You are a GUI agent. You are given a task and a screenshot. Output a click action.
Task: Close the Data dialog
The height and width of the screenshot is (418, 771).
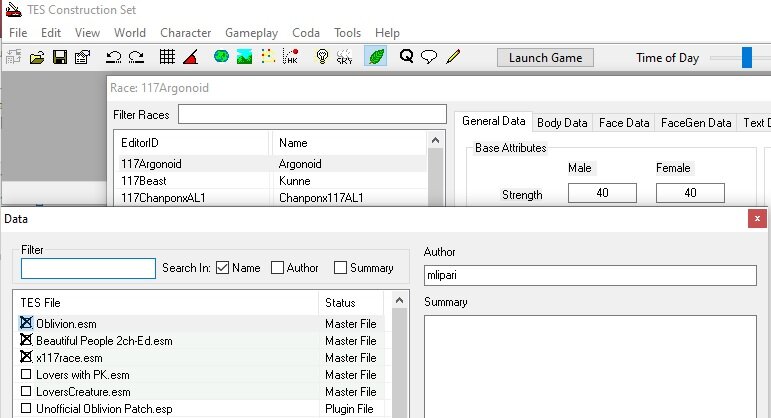tap(757, 219)
